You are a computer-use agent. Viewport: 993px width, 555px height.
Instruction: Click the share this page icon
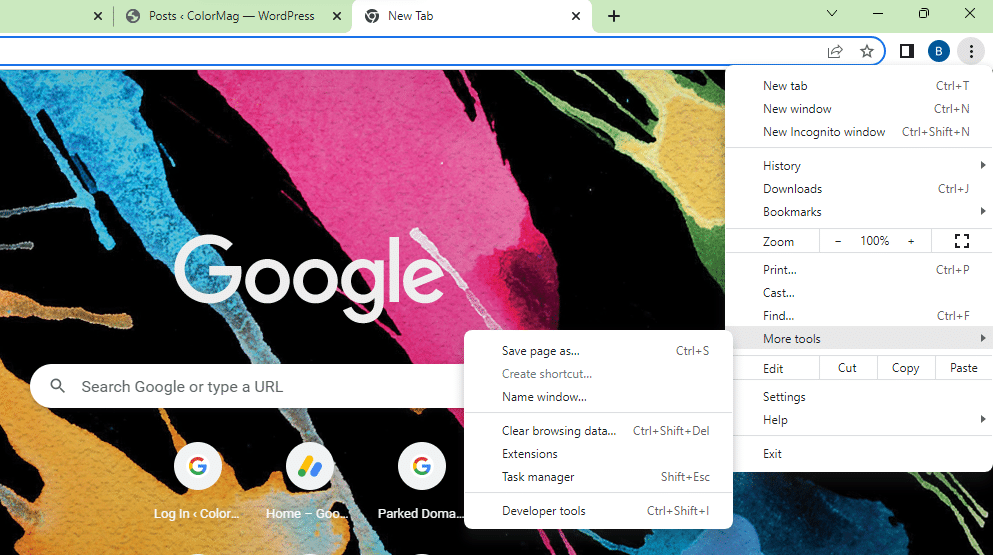[835, 51]
